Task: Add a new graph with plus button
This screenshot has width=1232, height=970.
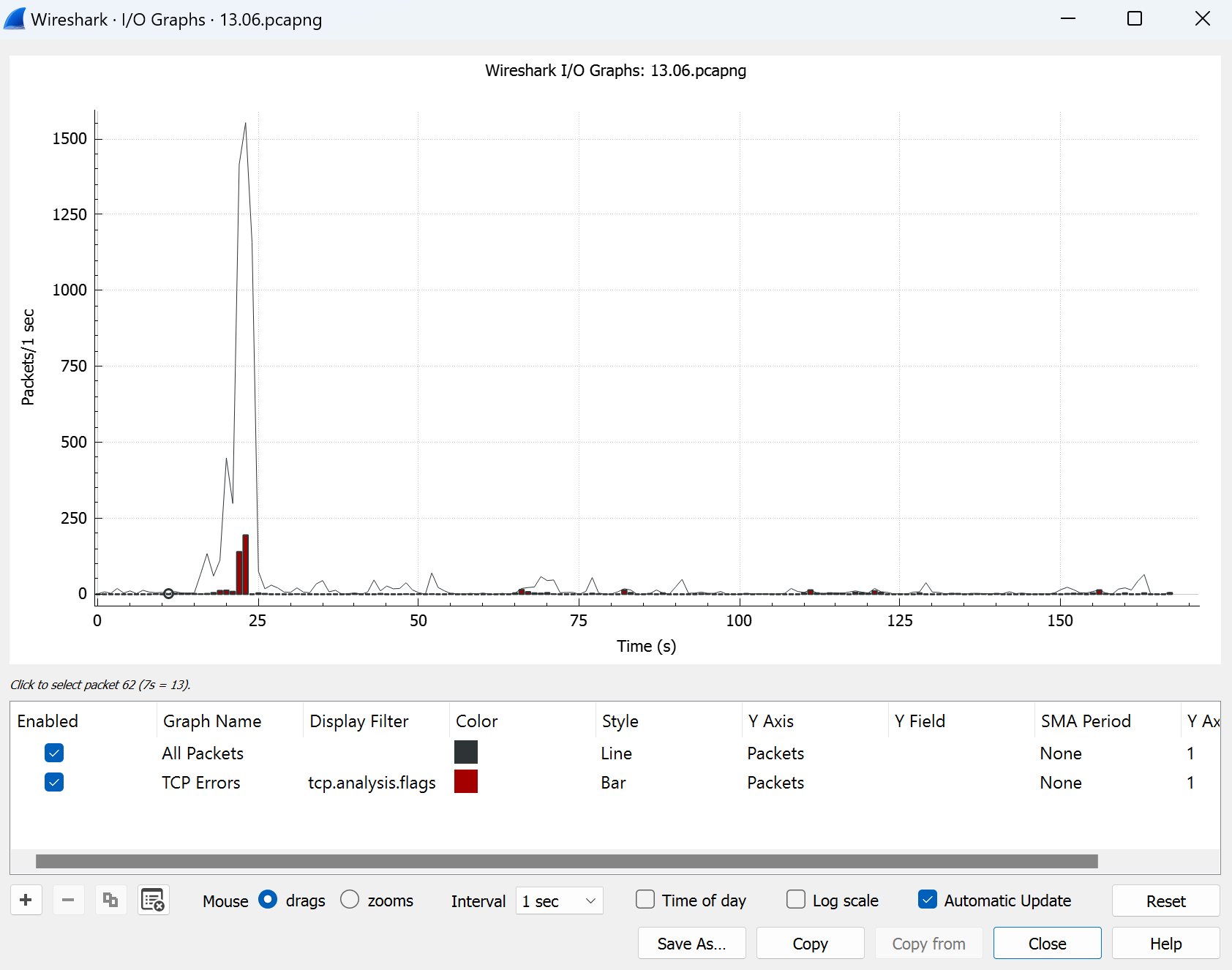Action: pos(26,900)
